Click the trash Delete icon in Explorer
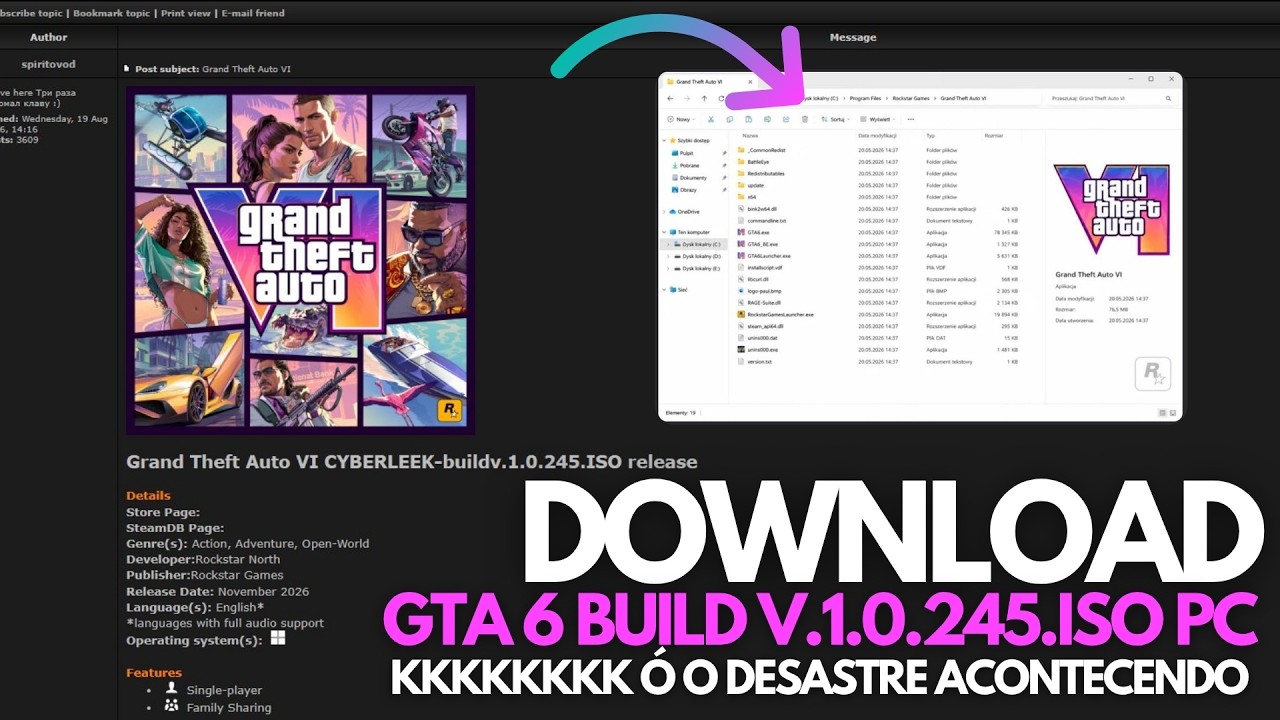1280x720 pixels. point(805,119)
